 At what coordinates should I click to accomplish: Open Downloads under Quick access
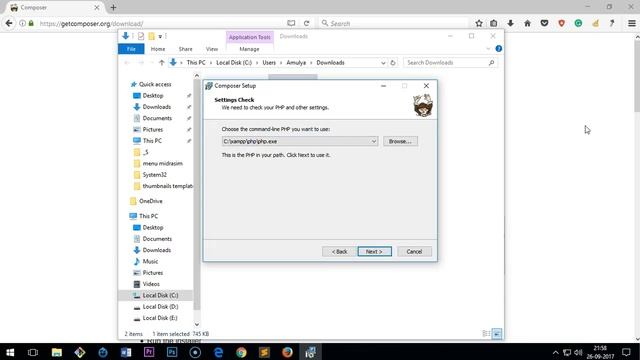pos(156,107)
